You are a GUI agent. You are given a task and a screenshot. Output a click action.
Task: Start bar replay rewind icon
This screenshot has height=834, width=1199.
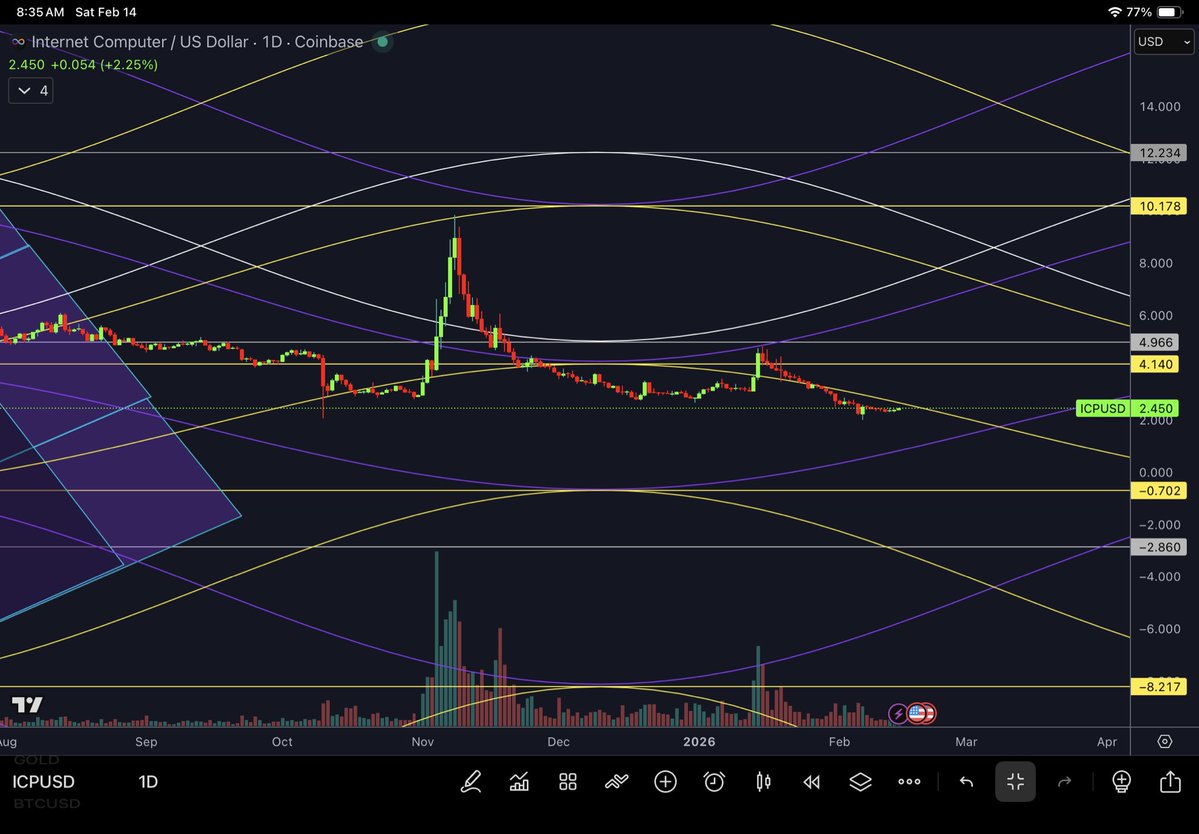[811, 781]
